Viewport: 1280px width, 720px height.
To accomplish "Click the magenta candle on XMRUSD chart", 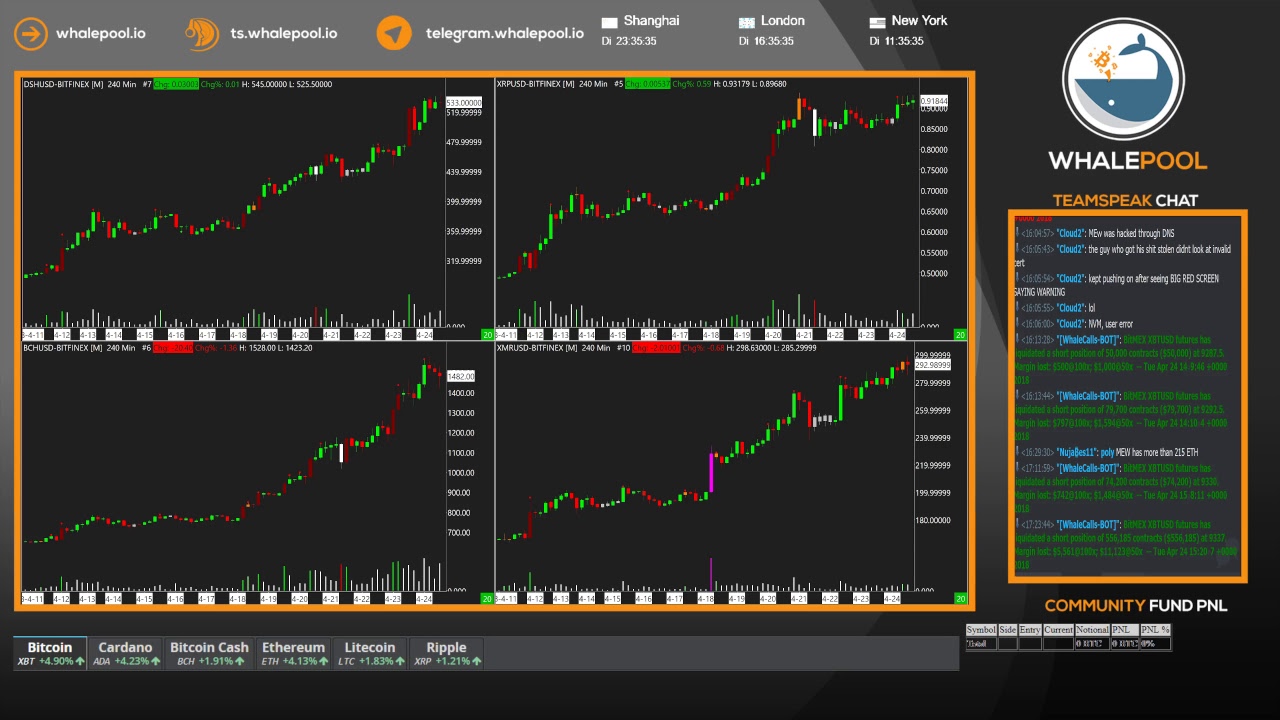I will (x=711, y=472).
